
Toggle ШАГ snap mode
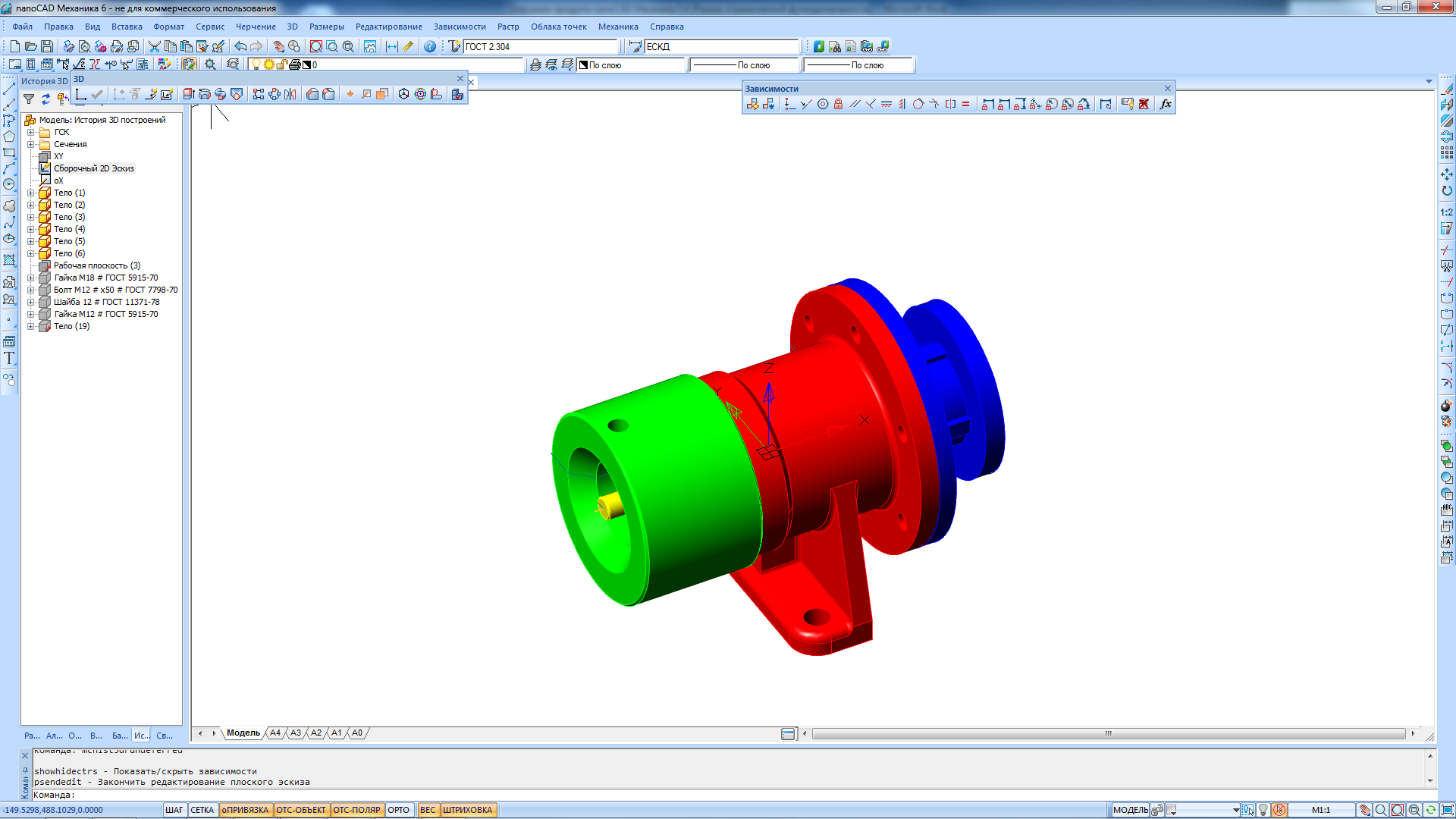(174, 810)
